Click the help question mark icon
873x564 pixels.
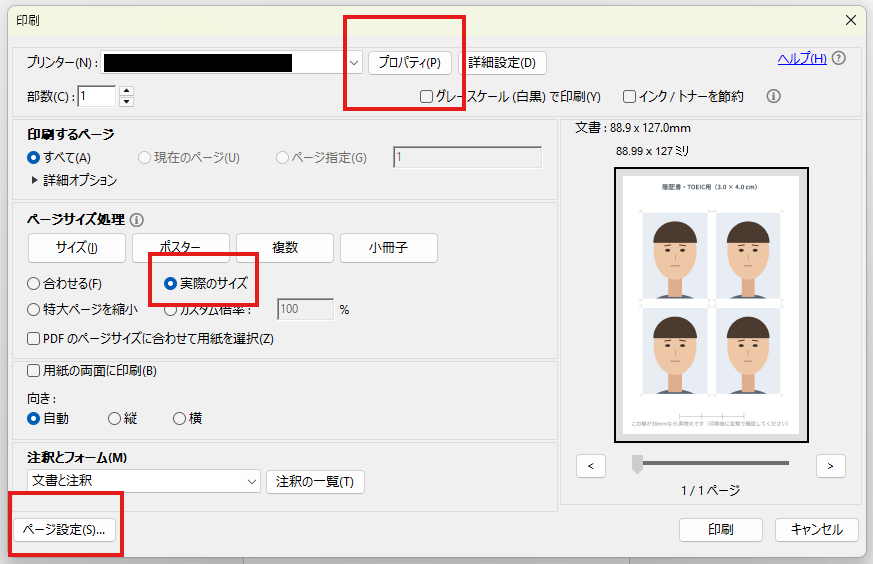tap(838, 58)
